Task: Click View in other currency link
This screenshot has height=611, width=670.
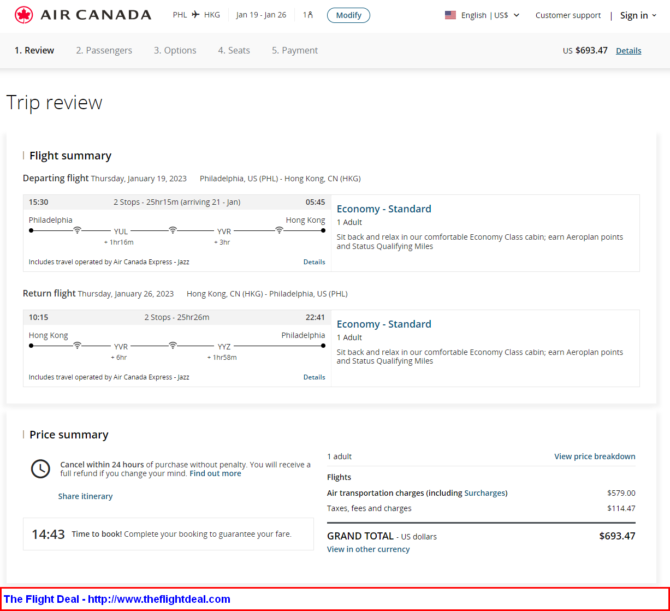Action: coord(368,549)
